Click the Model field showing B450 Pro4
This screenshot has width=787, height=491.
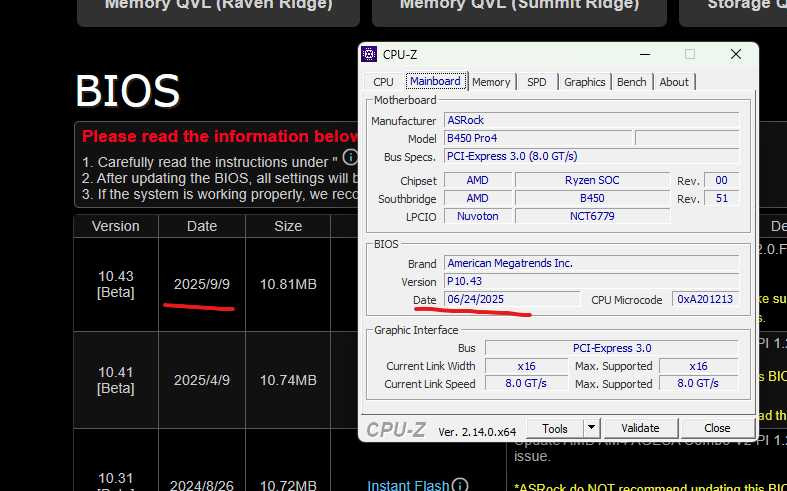(x=538, y=138)
